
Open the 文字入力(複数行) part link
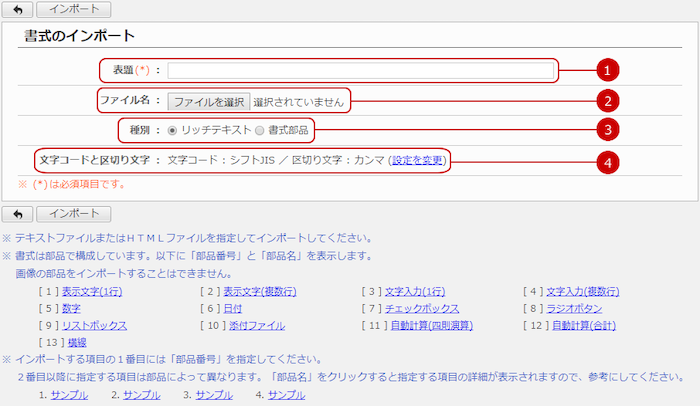click(x=583, y=291)
